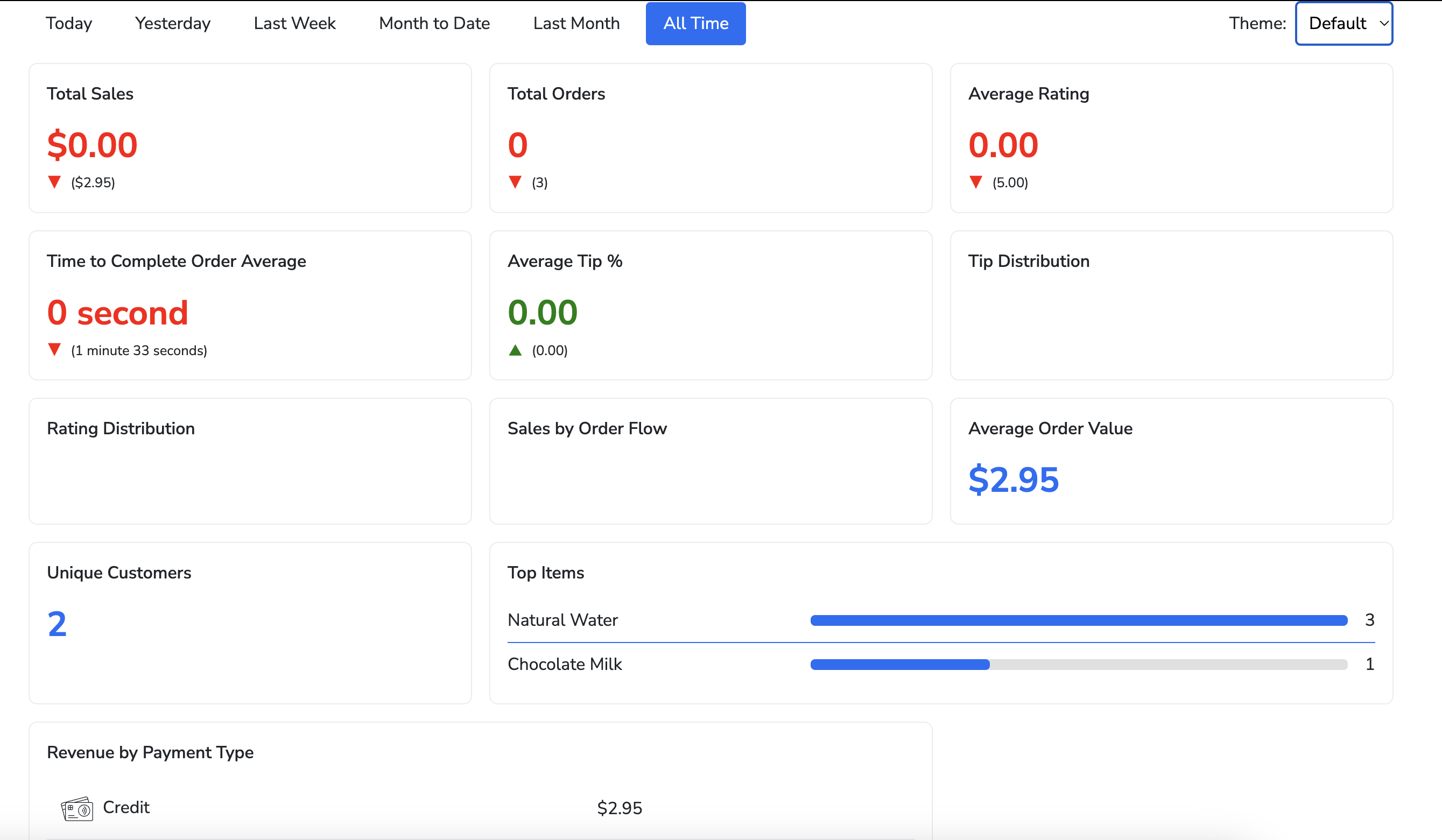The width and height of the screenshot is (1442, 840).
Task: Click the credit card icon beside Credit
Action: 76,809
